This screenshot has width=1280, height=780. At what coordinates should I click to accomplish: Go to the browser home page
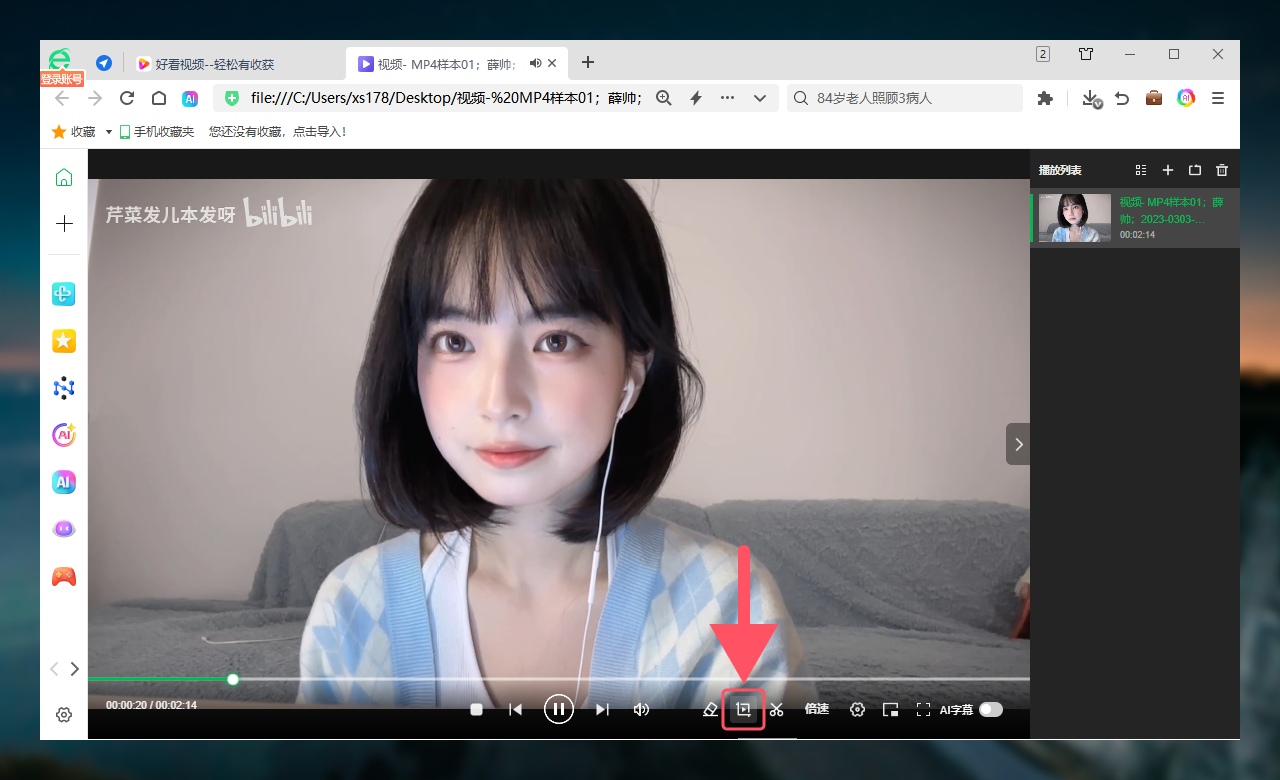158,98
